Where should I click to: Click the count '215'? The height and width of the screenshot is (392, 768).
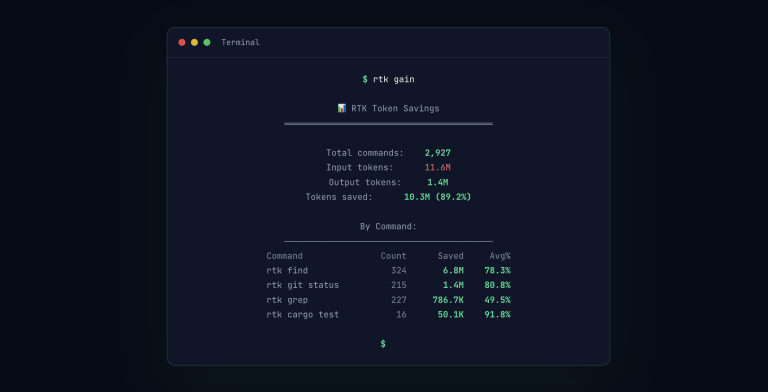(x=399, y=285)
